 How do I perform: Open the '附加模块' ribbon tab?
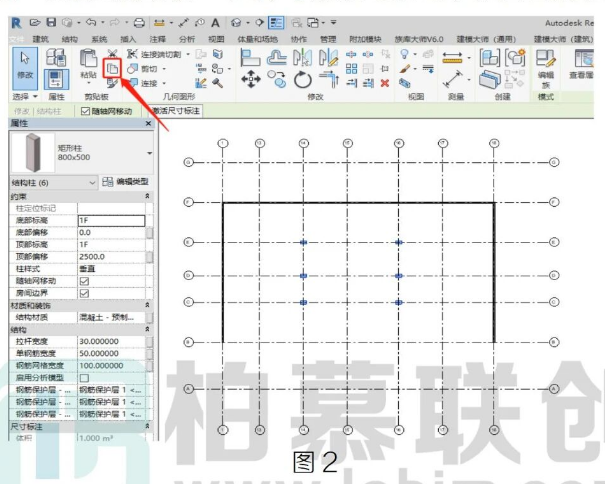tap(365, 39)
